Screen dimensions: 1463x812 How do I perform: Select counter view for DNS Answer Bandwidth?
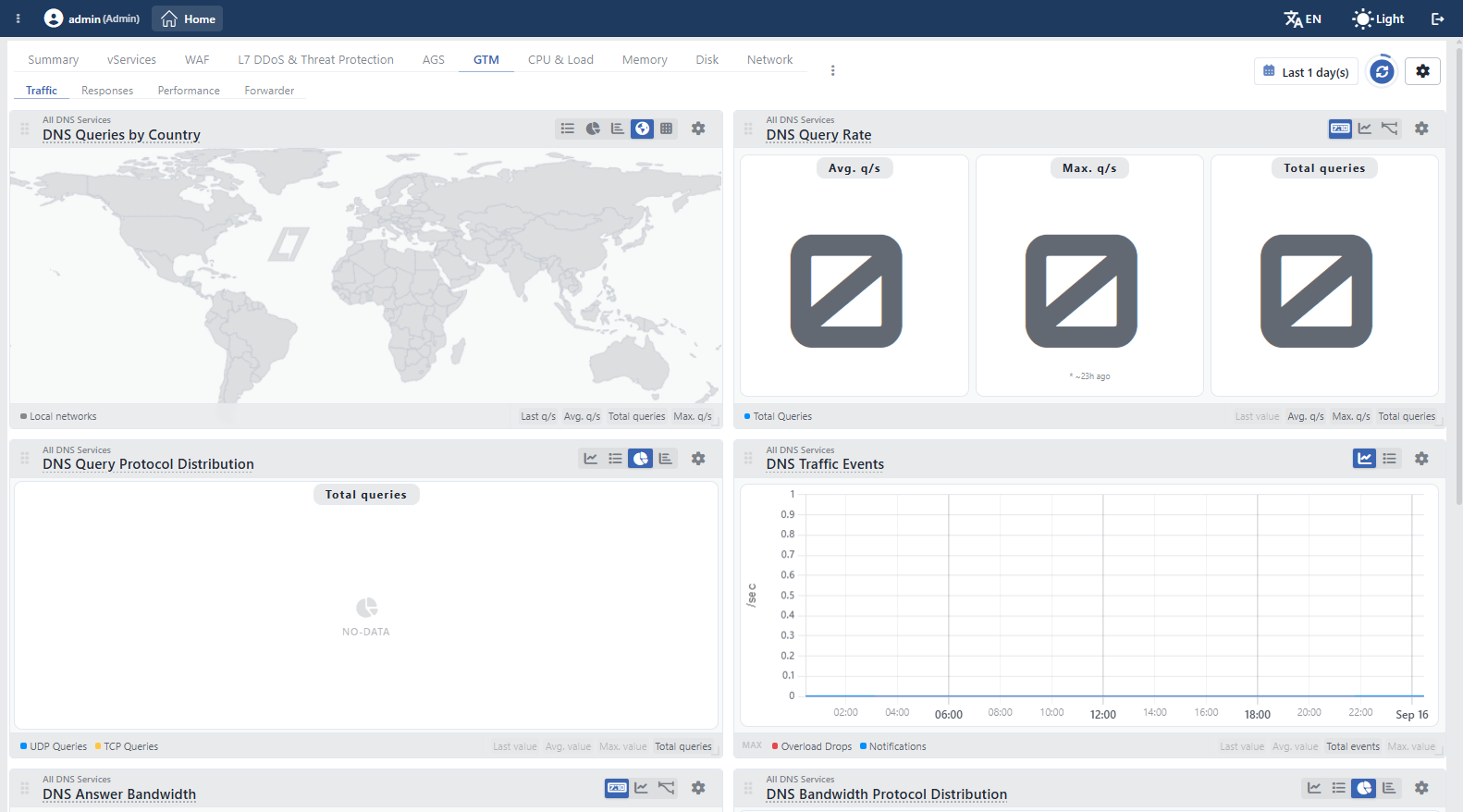tap(617, 788)
